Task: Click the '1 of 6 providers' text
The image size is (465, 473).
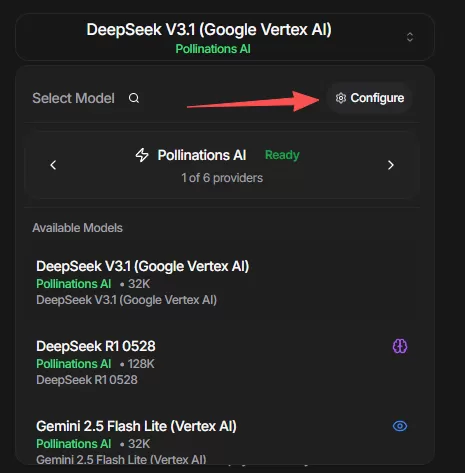Action: 222,178
